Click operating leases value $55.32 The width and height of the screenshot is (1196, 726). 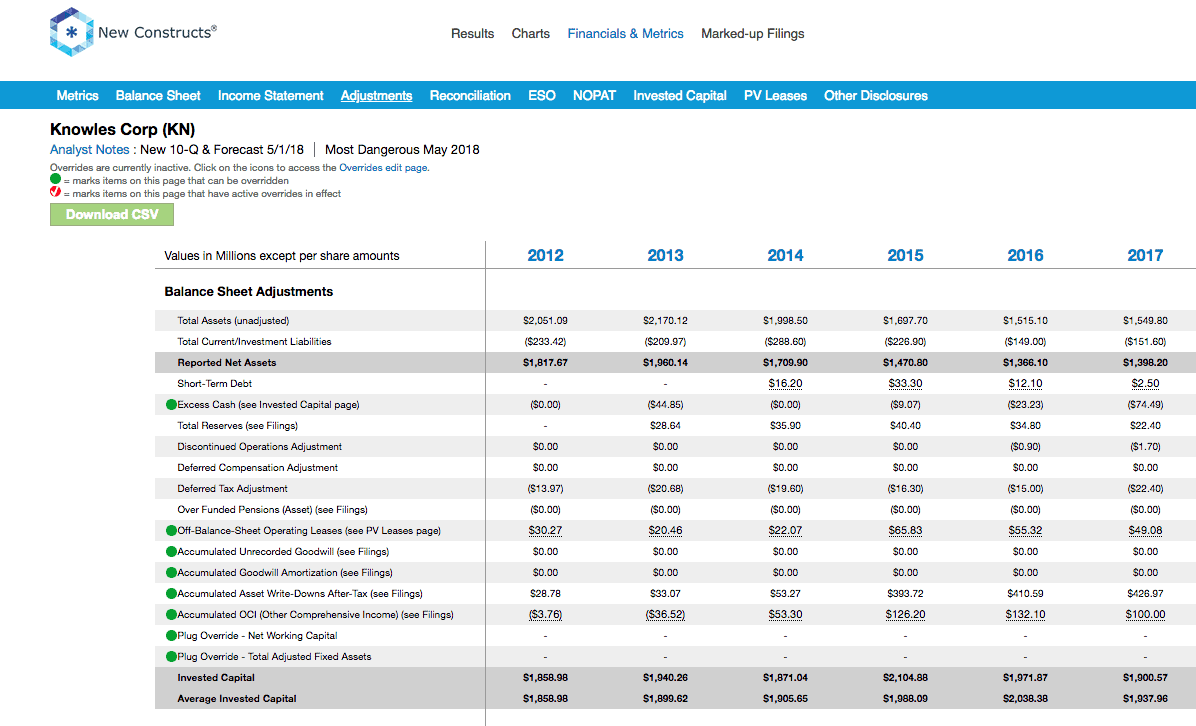tap(1025, 530)
